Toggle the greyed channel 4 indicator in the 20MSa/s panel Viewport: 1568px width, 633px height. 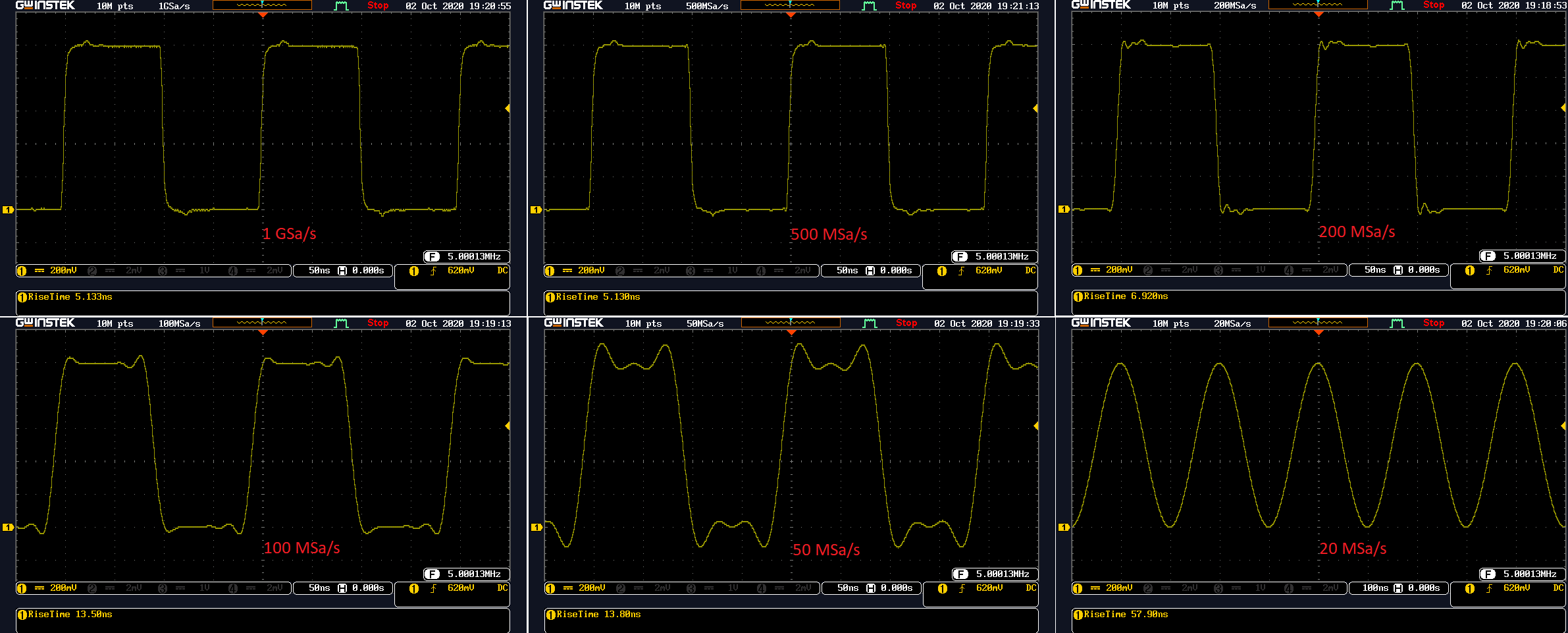point(1311,588)
